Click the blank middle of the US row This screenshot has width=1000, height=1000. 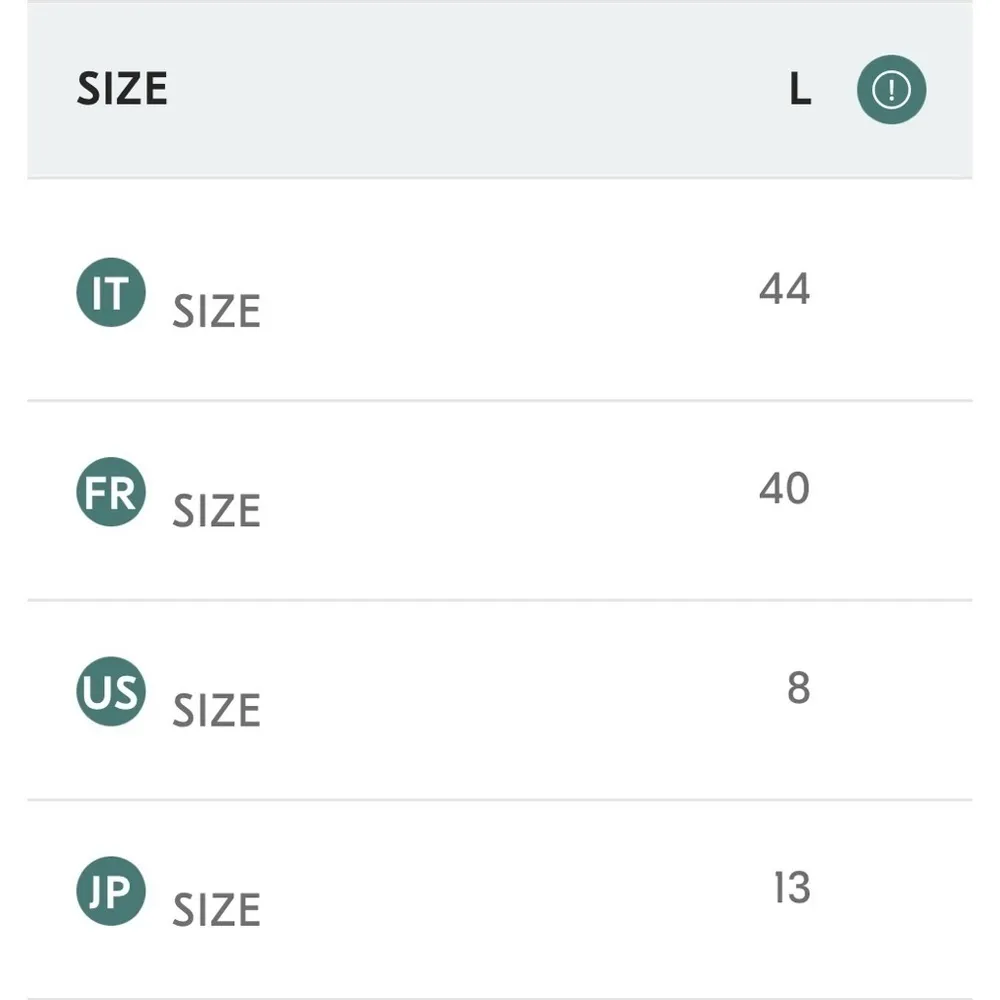pyautogui.click(x=500, y=700)
